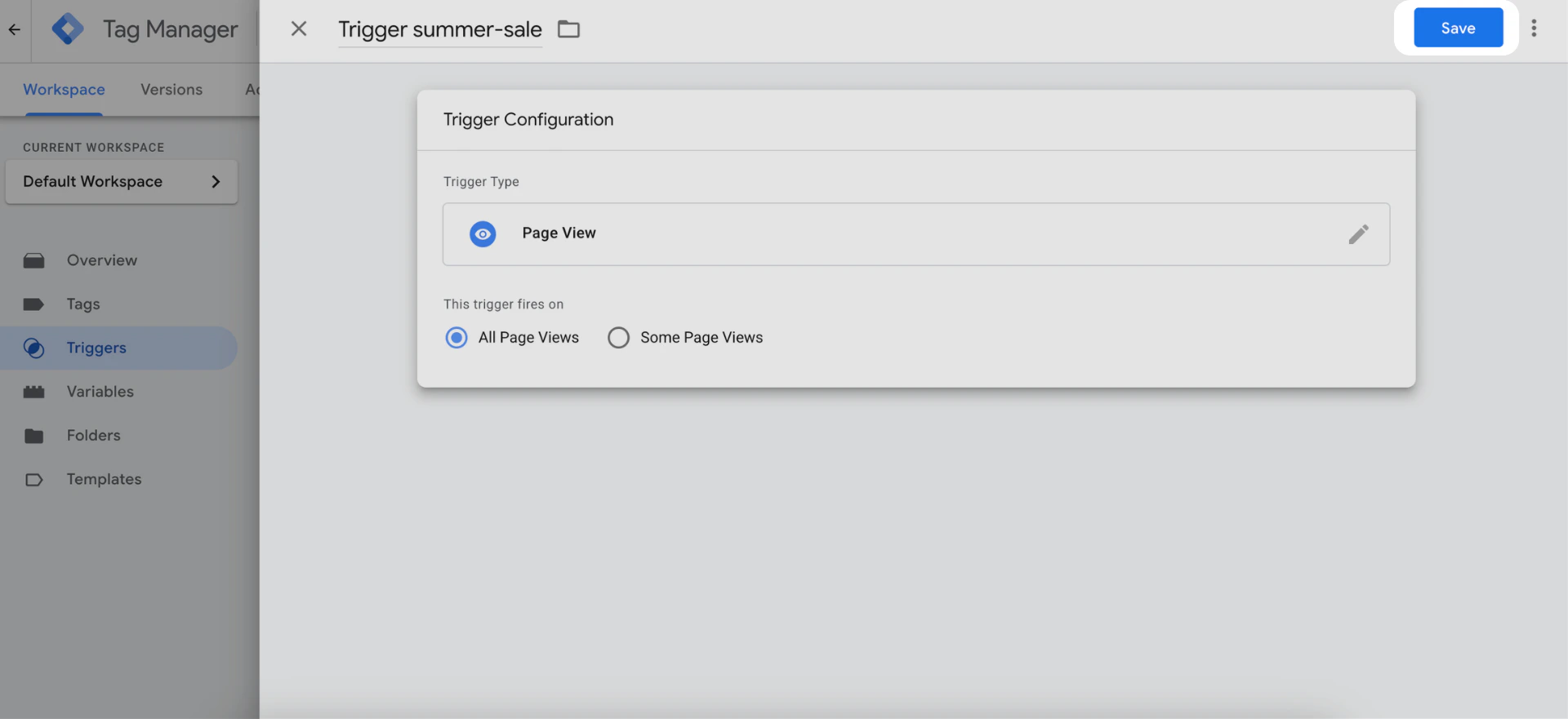Close the trigger editor panel
This screenshot has height=719, width=1568.
click(x=299, y=29)
